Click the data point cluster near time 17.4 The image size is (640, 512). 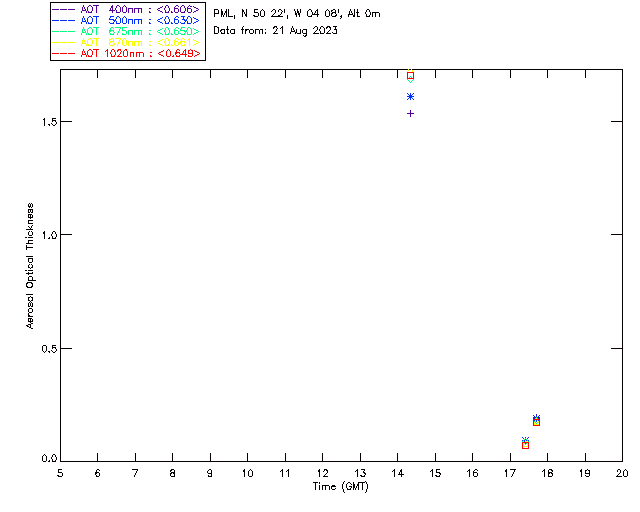click(x=525, y=443)
